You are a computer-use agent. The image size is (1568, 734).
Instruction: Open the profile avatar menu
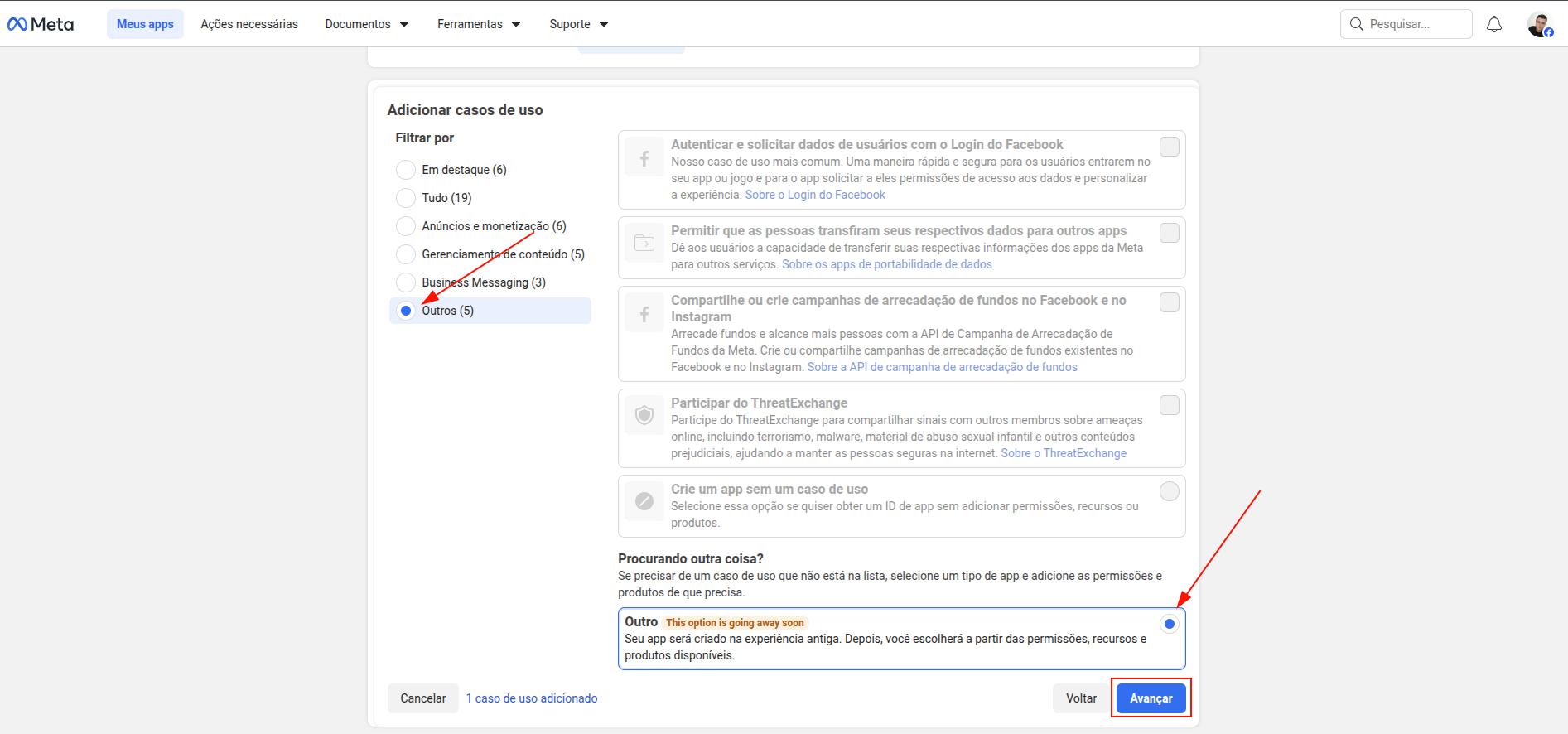(1539, 25)
